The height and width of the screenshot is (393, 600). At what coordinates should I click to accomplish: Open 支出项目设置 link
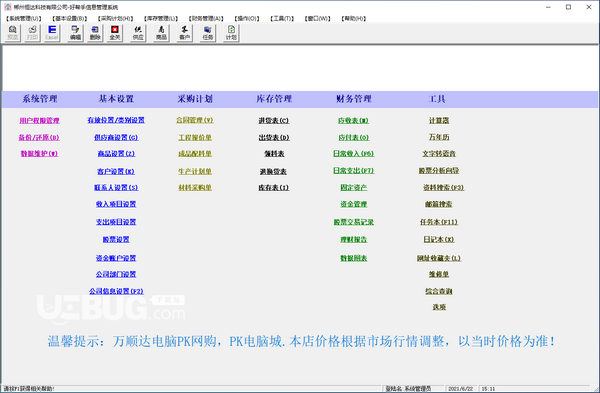[116, 222]
